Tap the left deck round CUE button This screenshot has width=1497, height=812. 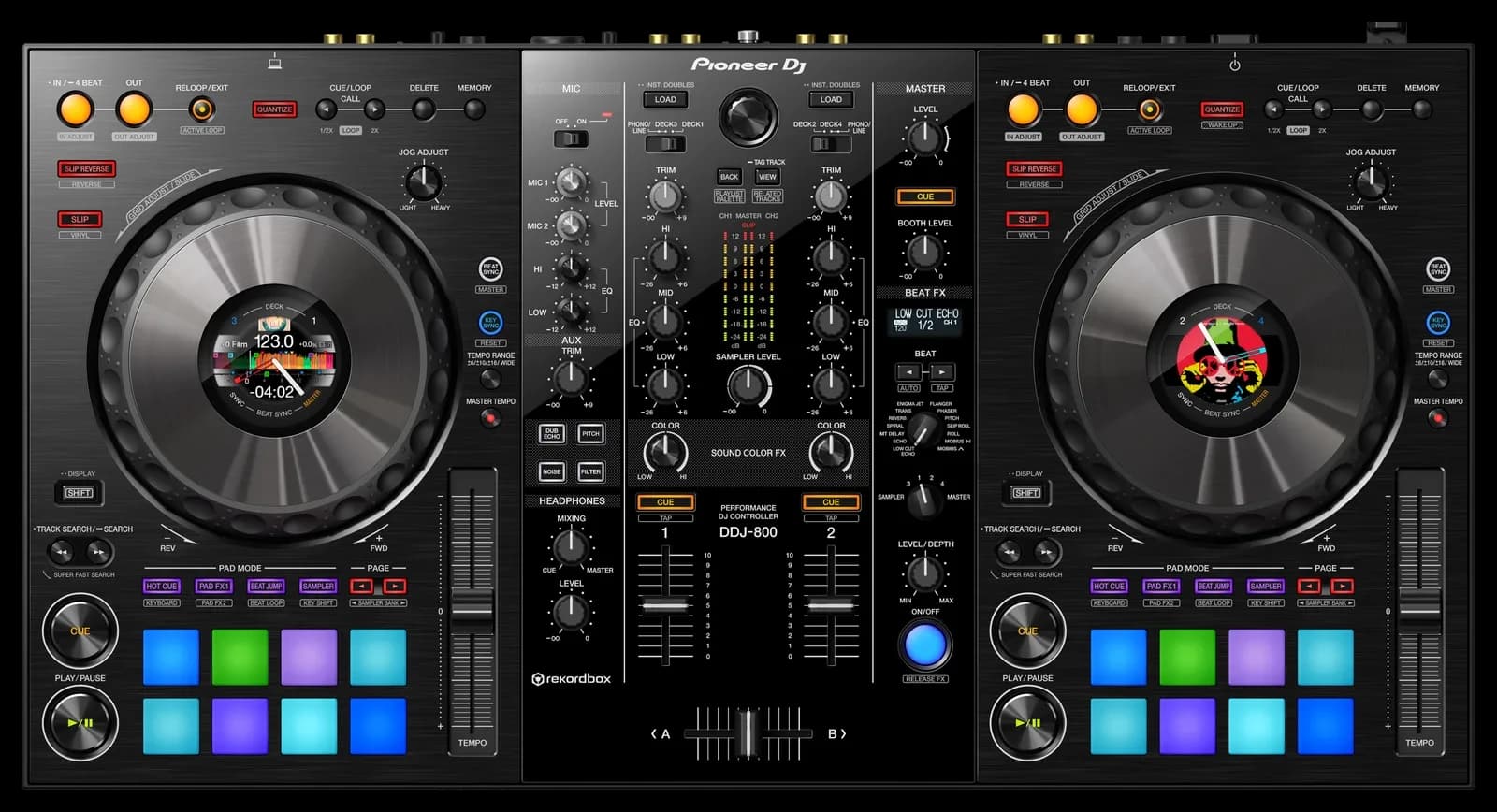pyautogui.click(x=80, y=631)
